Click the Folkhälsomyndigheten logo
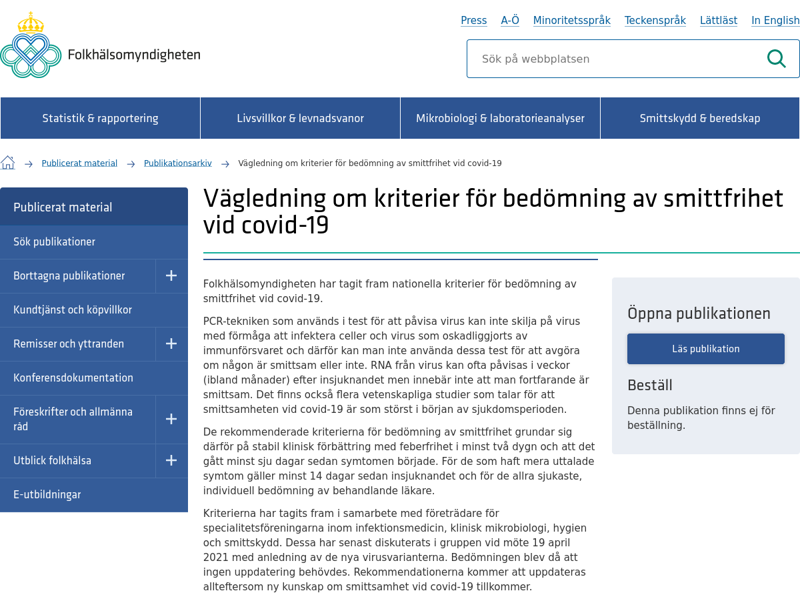This screenshot has width=800, height=607. pos(101,45)
